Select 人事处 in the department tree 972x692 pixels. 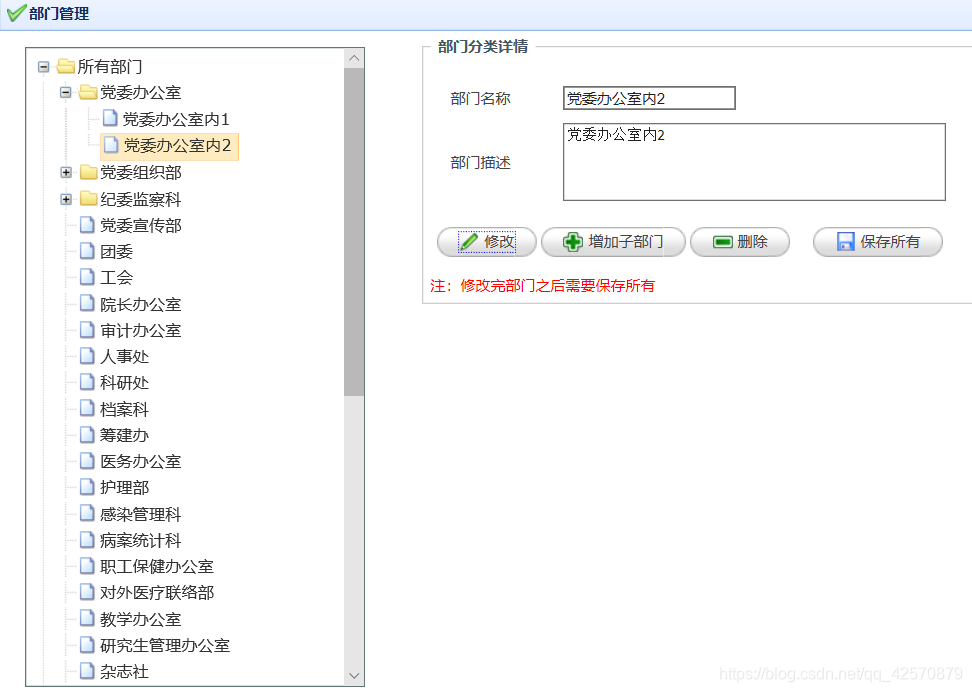(x=125, y=357)
